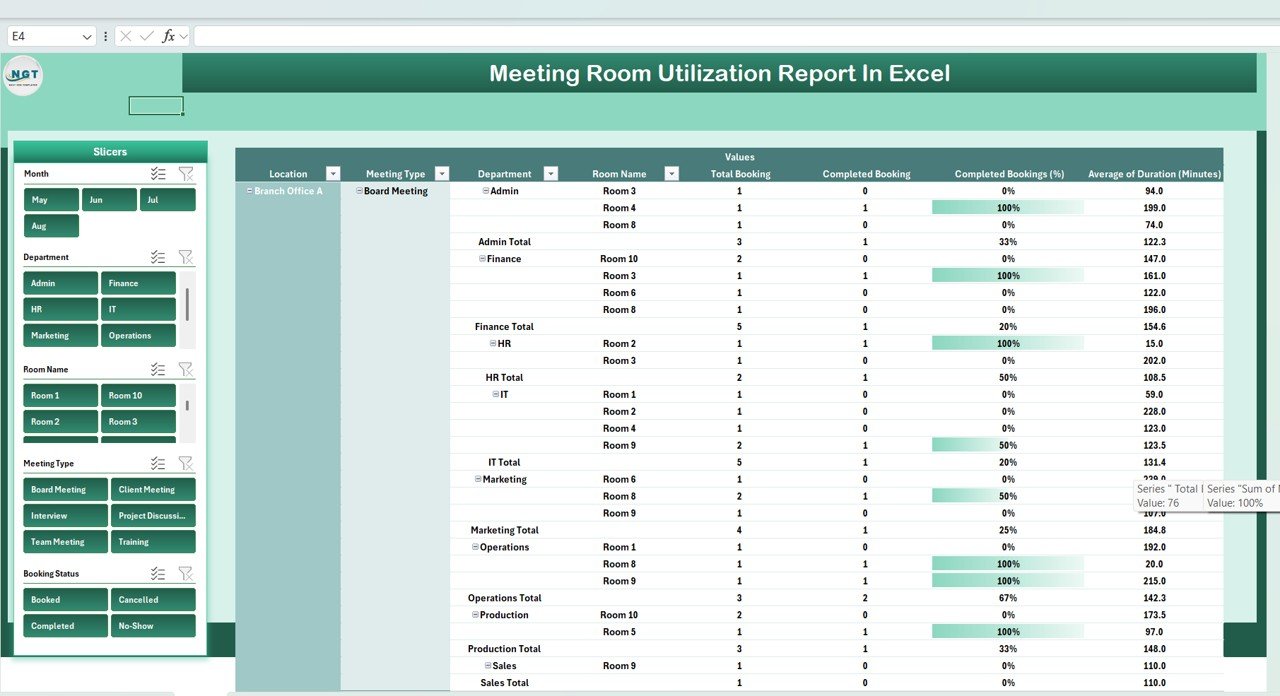Clear the Meeting Type slicer filter
The height and width of the screenshot is (696, 1280).
[x=185, y=462]
